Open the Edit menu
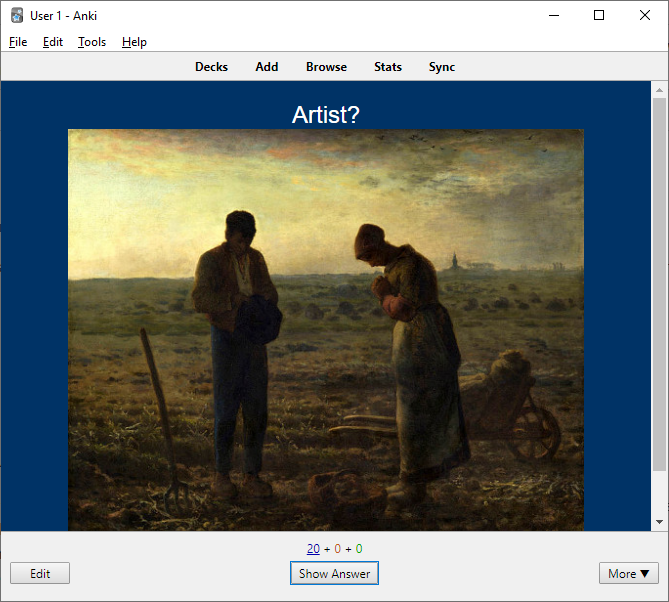Viewport: 669px width, 602px height. point(52,42)
